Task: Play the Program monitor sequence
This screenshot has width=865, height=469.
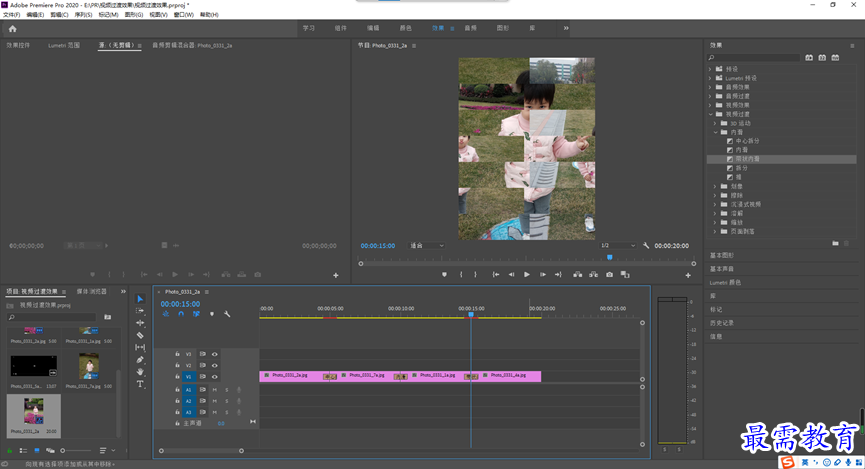Action: click(527, 274)
